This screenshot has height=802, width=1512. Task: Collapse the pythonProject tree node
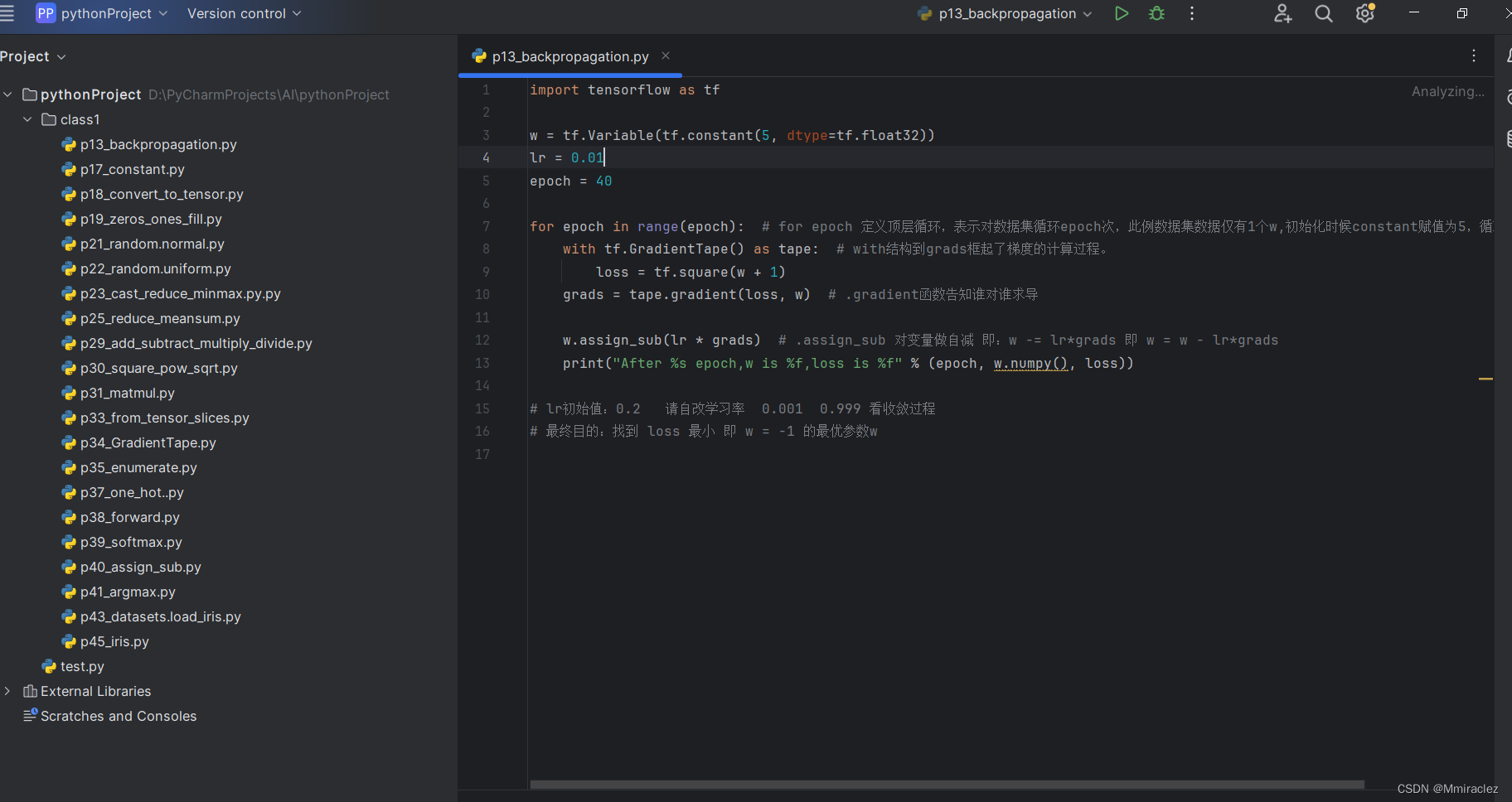(x=7, y=94)
